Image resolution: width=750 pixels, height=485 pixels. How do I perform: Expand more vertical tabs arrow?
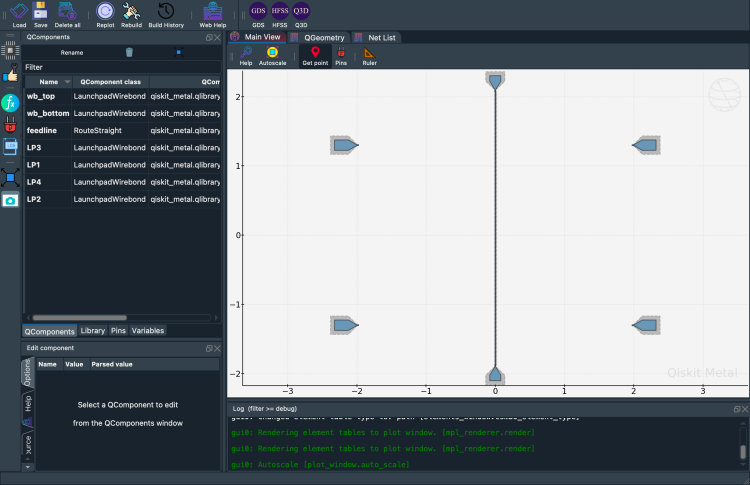(x=28, y=467)
